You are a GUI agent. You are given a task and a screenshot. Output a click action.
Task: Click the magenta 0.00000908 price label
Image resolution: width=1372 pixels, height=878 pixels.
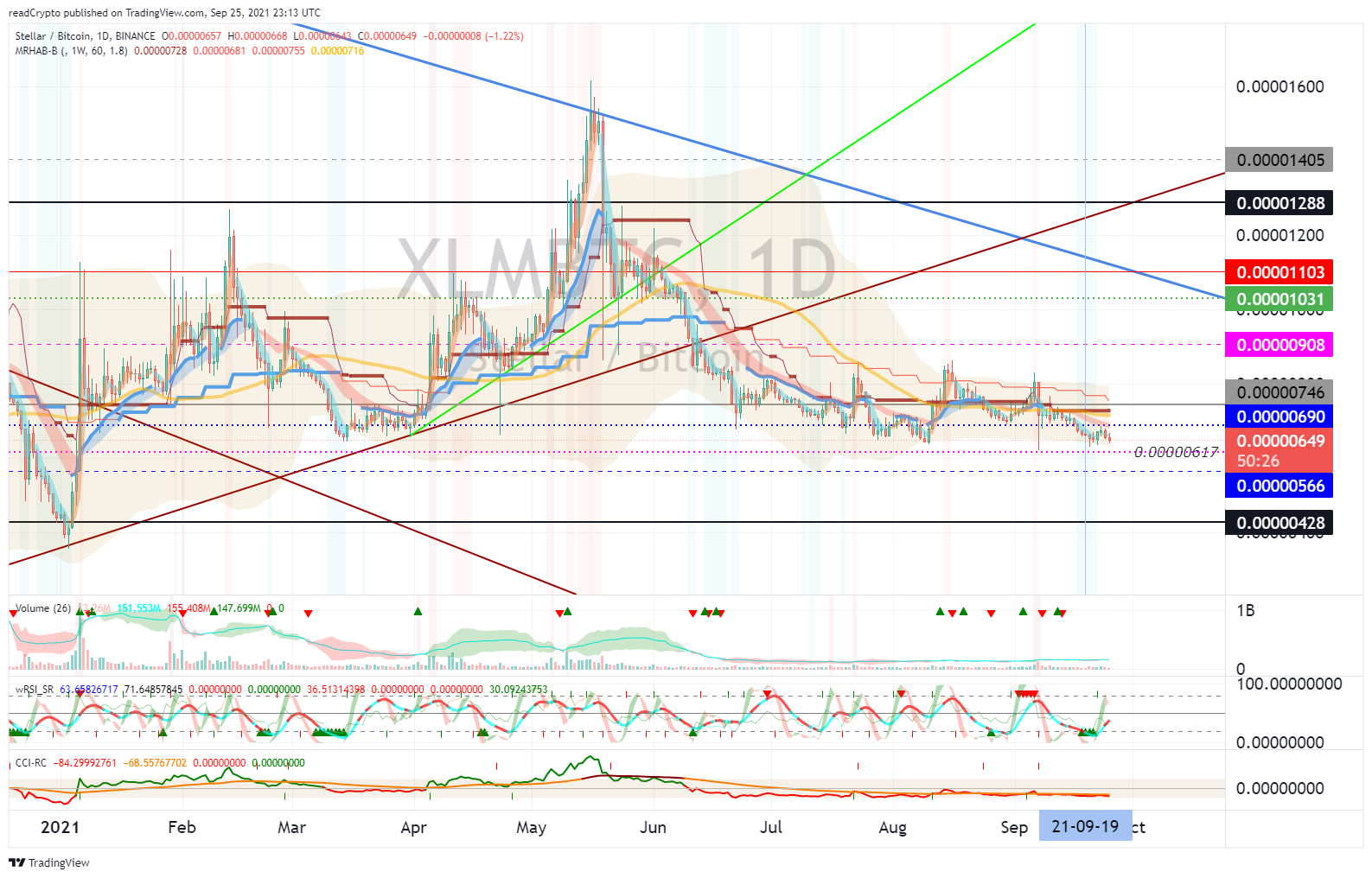click(1279, 345)
